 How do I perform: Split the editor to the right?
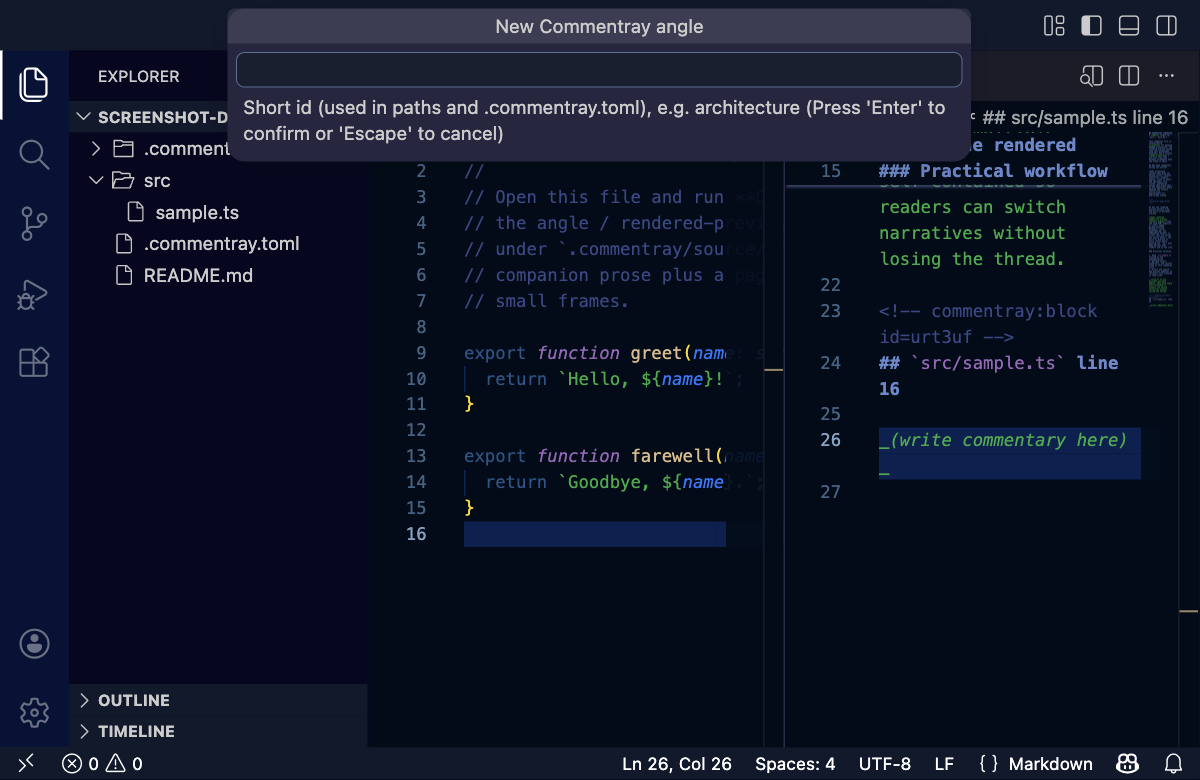click(x=1129, y=76)
